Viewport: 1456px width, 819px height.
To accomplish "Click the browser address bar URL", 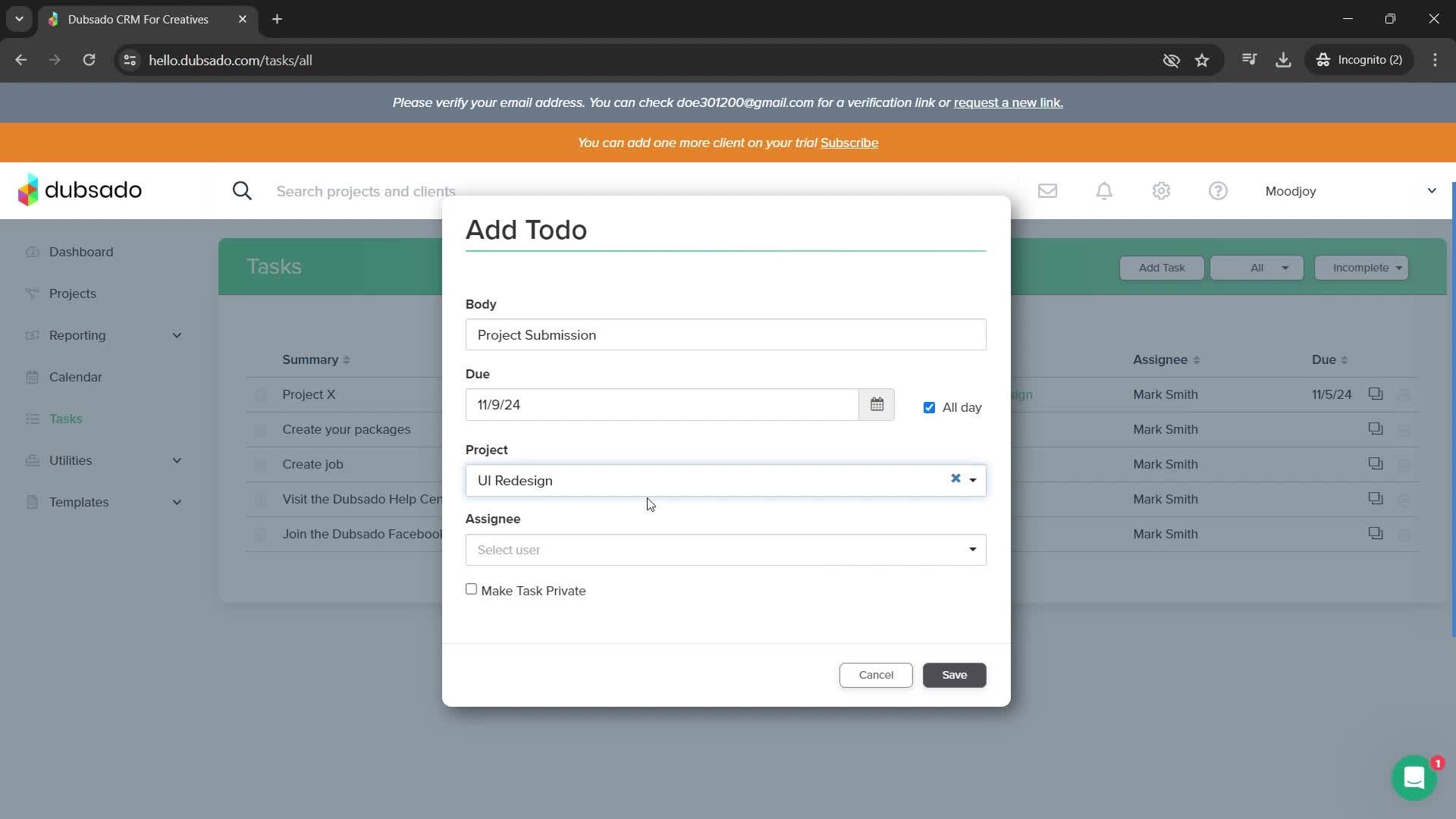I will (x=231, y=60).
